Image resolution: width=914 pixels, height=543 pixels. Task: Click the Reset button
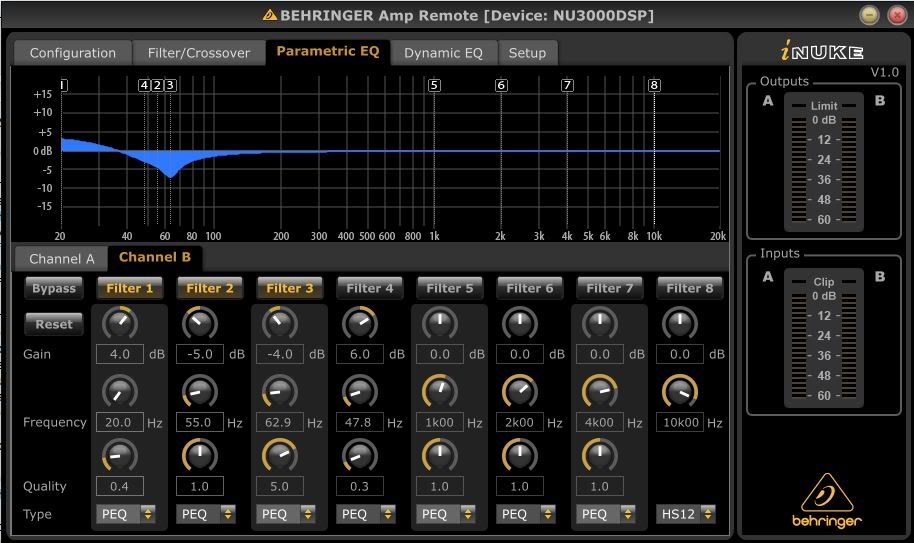click(54, 325)
